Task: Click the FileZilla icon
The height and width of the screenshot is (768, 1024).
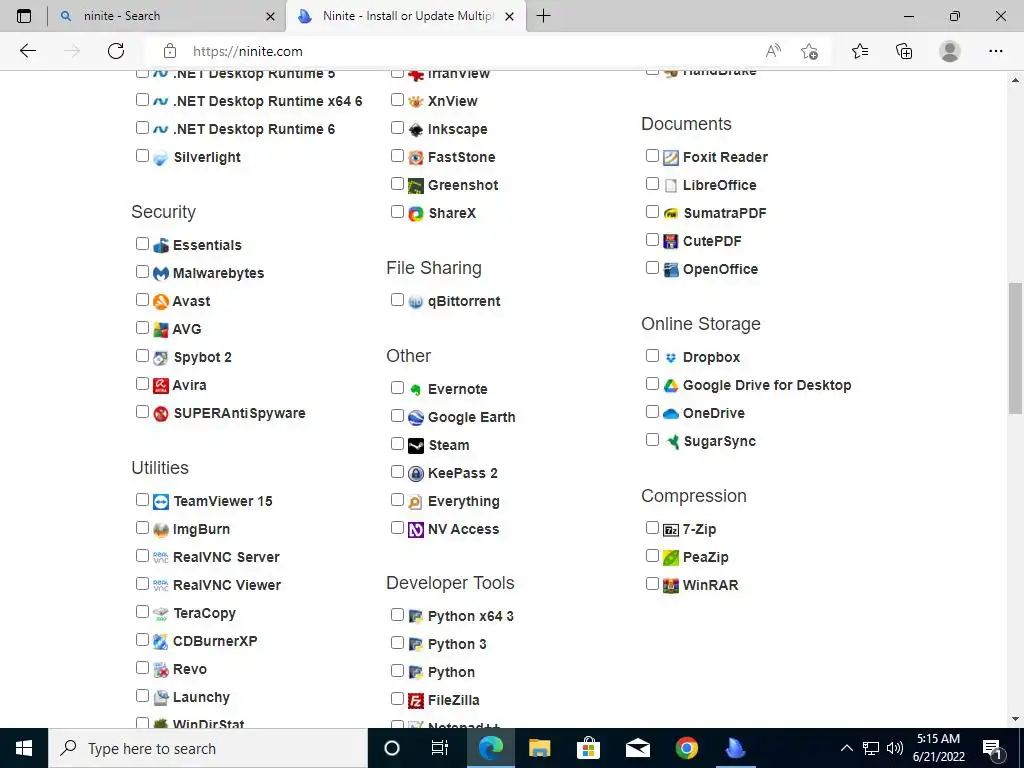Action: click(416, 701)
